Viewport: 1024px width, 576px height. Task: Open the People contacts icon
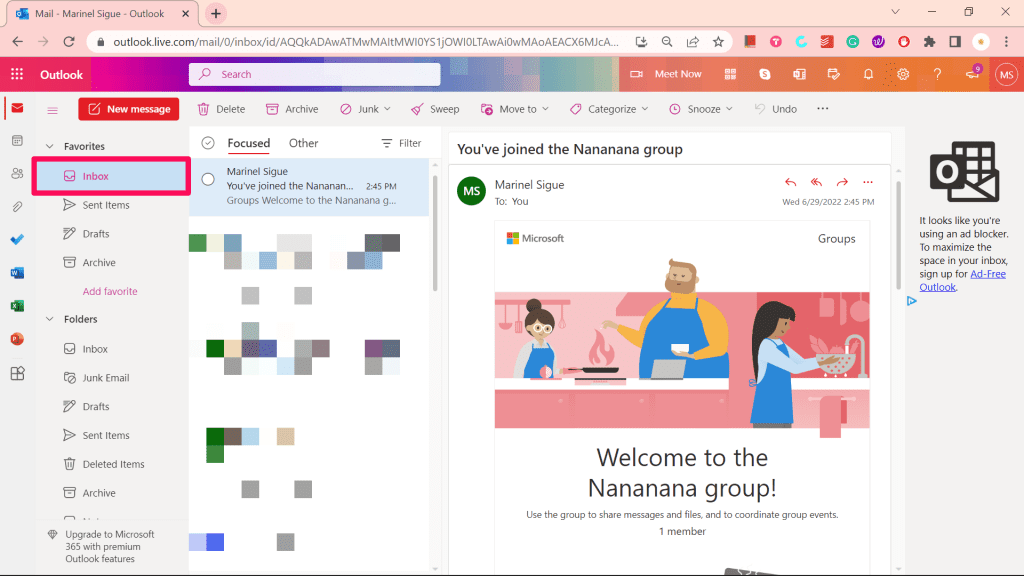point(17,174)
